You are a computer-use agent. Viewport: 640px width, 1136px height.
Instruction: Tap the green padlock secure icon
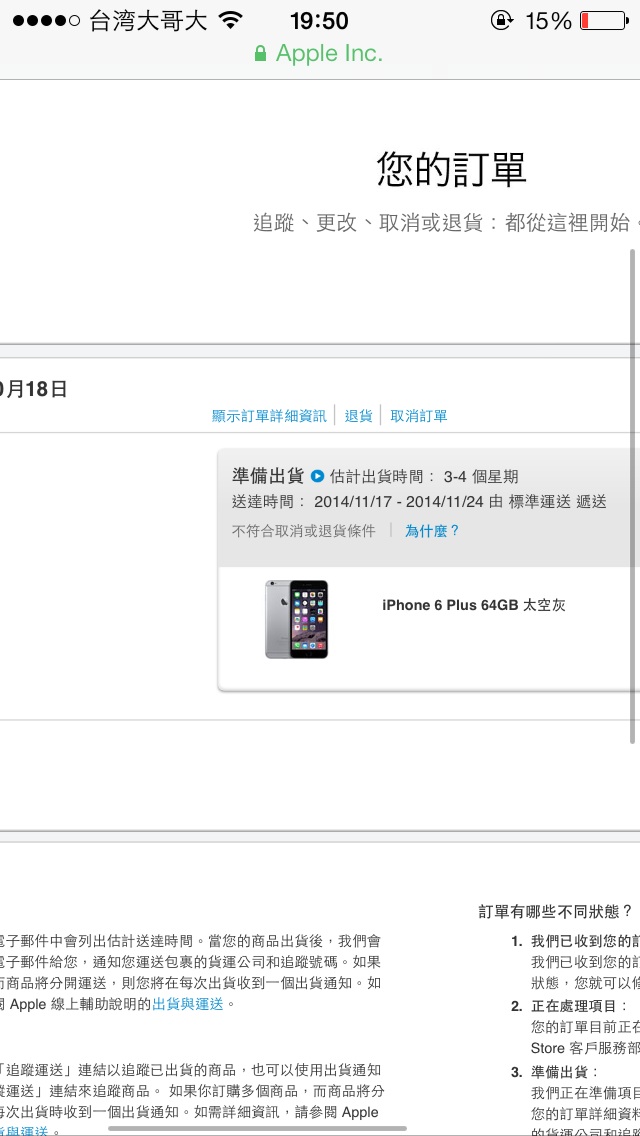(260, 54)
